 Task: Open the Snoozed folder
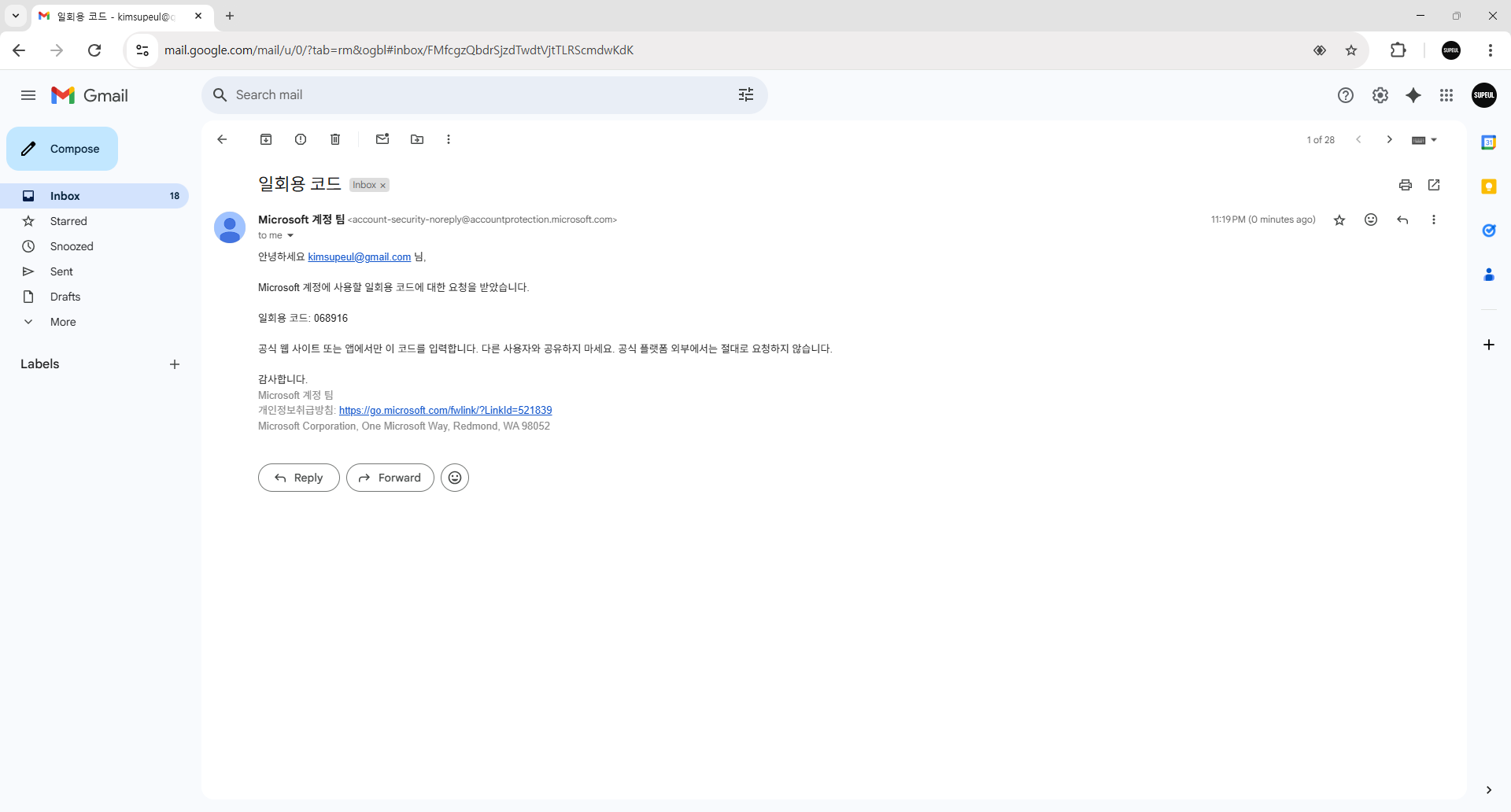pos(94,246)
